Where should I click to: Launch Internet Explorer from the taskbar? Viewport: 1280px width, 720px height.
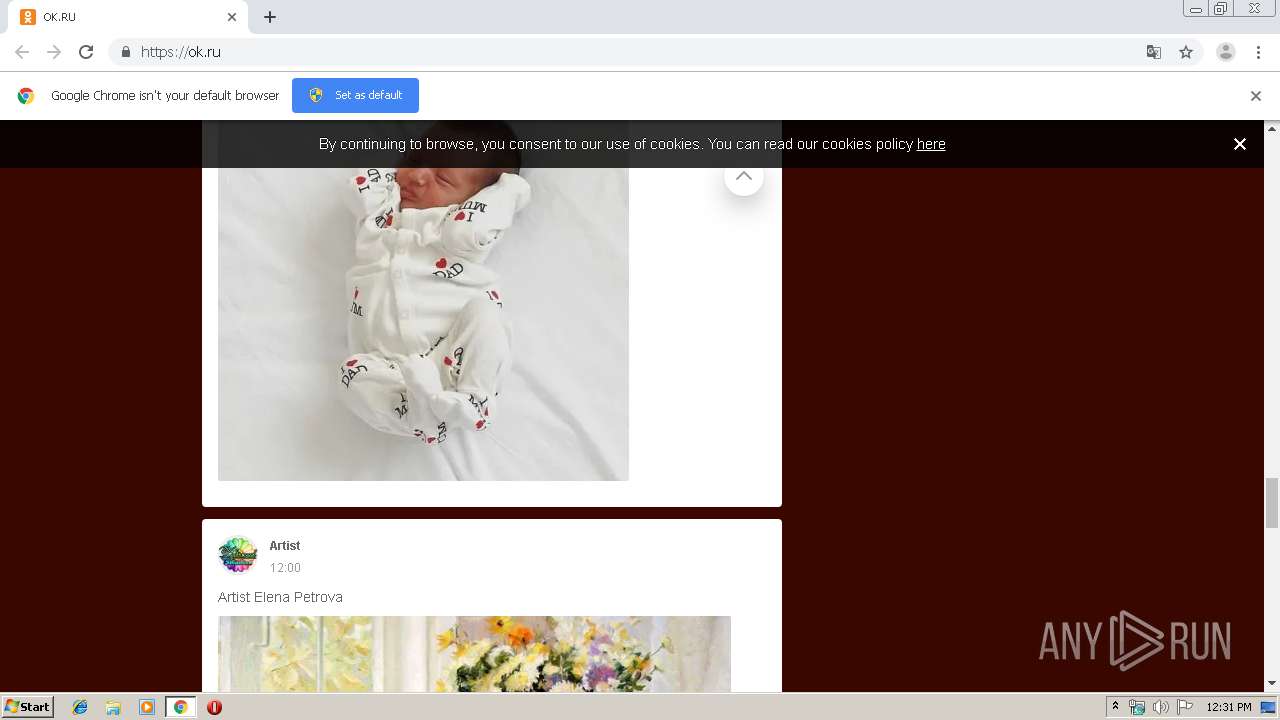coord(80,707)
